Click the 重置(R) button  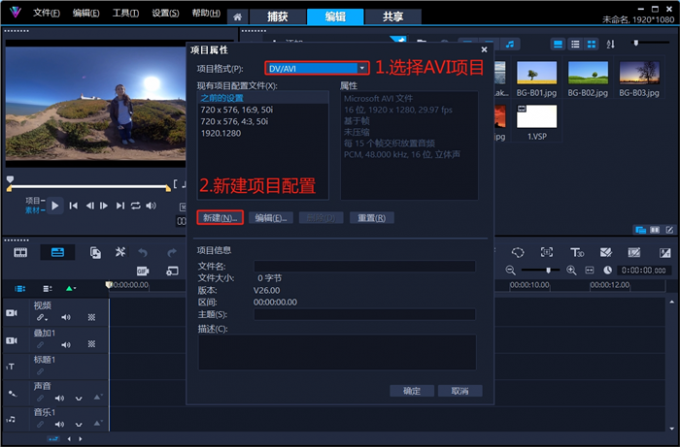pyautogui.click(x=372, y=218)
